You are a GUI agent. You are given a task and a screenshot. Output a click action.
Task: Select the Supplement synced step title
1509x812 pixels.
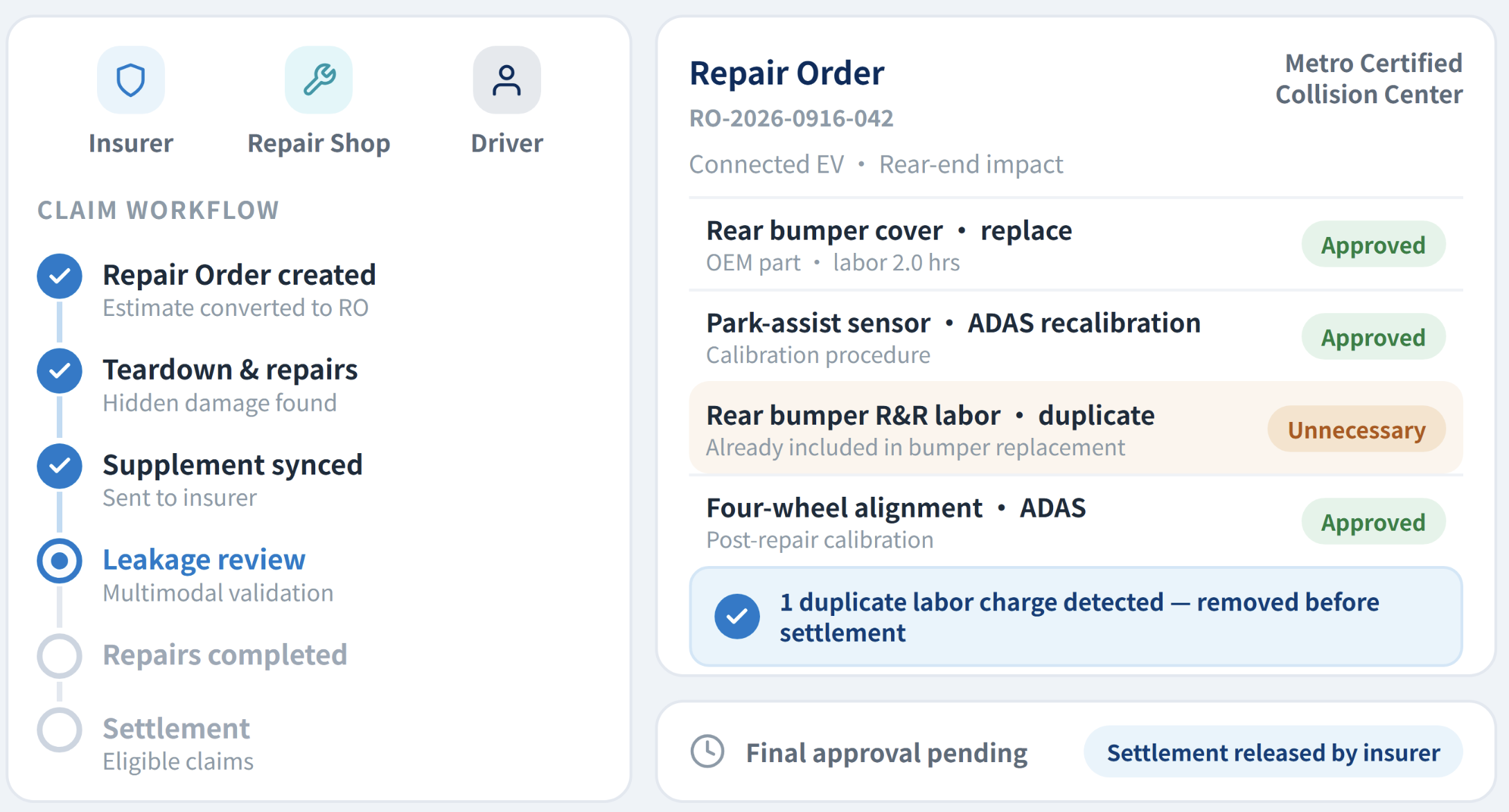(x=232, y=465)
